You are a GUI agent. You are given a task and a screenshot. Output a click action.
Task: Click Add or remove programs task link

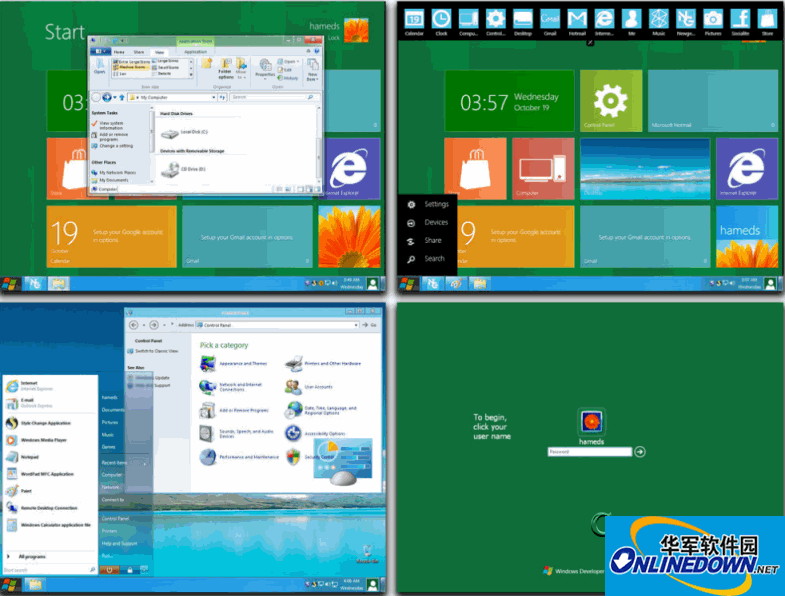pyautogui.click(x=110, y=137)
